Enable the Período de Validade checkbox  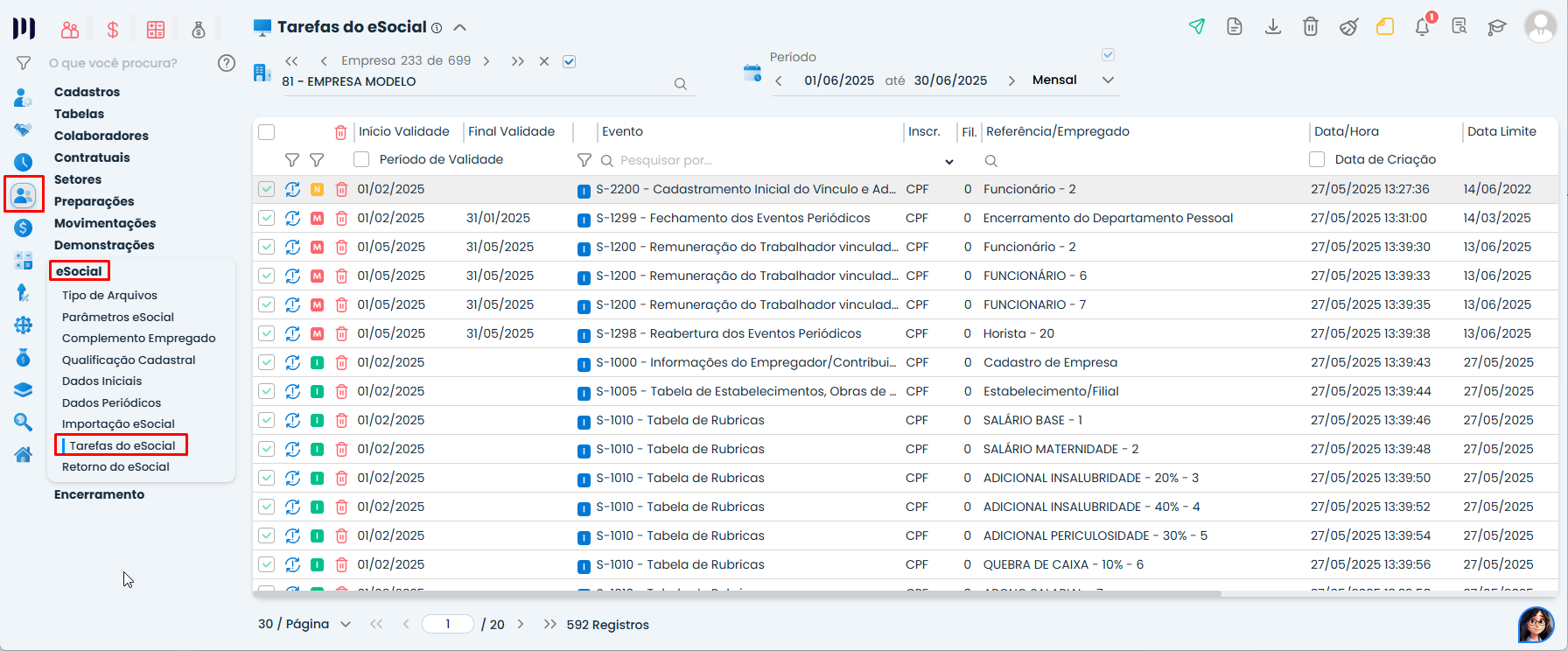click(x=361, y=159)
